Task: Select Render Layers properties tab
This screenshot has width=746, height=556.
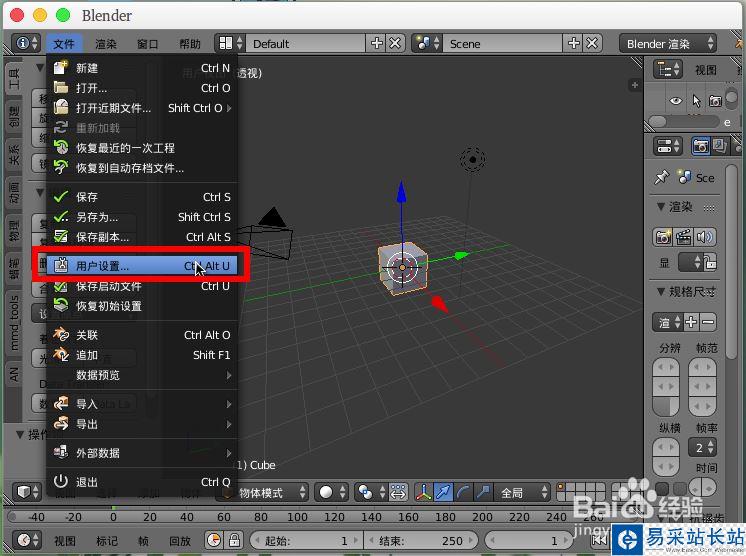Action: coord(718,146)
